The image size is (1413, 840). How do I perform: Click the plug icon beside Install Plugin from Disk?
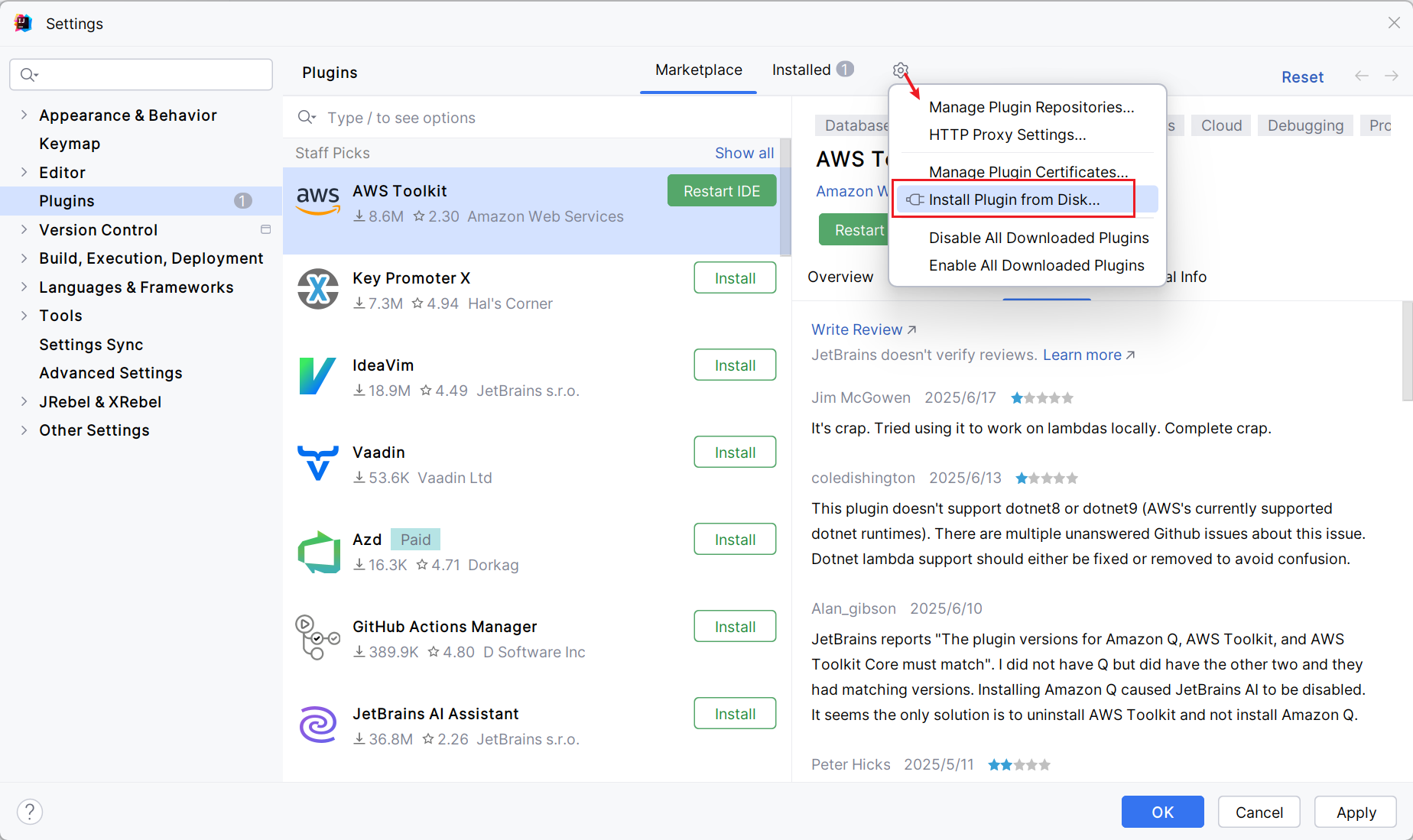(915, 199)
